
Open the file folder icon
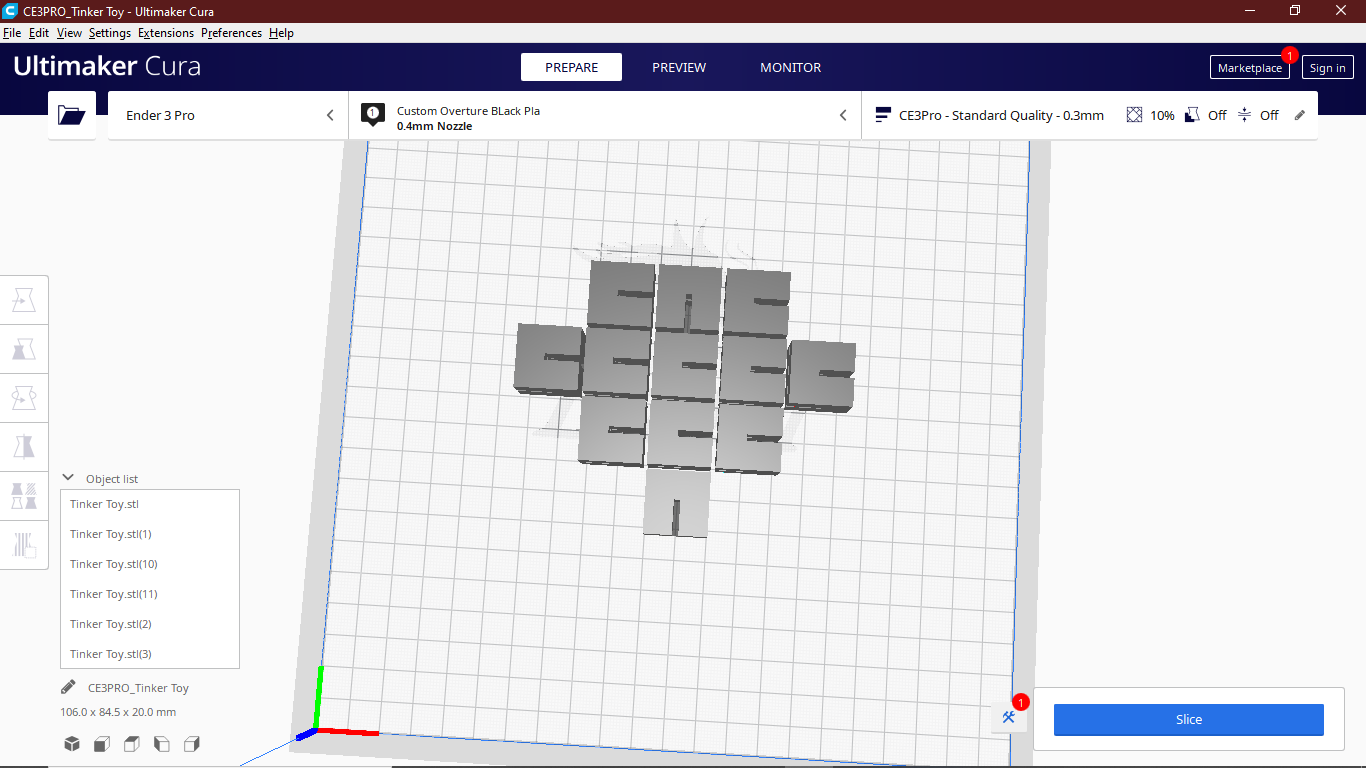72,115
